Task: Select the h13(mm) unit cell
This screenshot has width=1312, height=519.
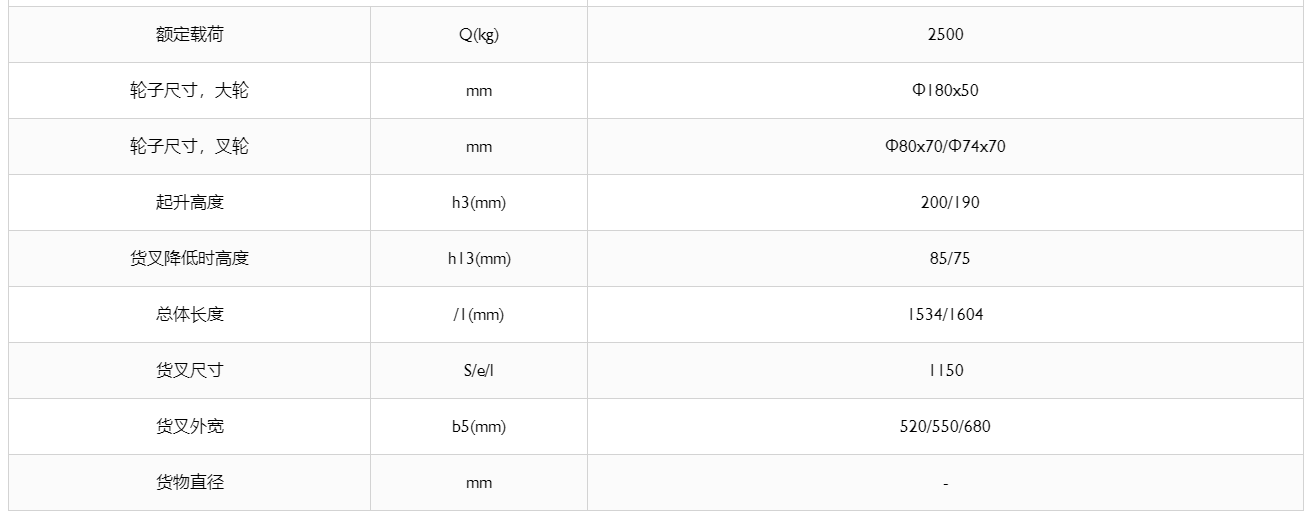Action: (479, 259)
